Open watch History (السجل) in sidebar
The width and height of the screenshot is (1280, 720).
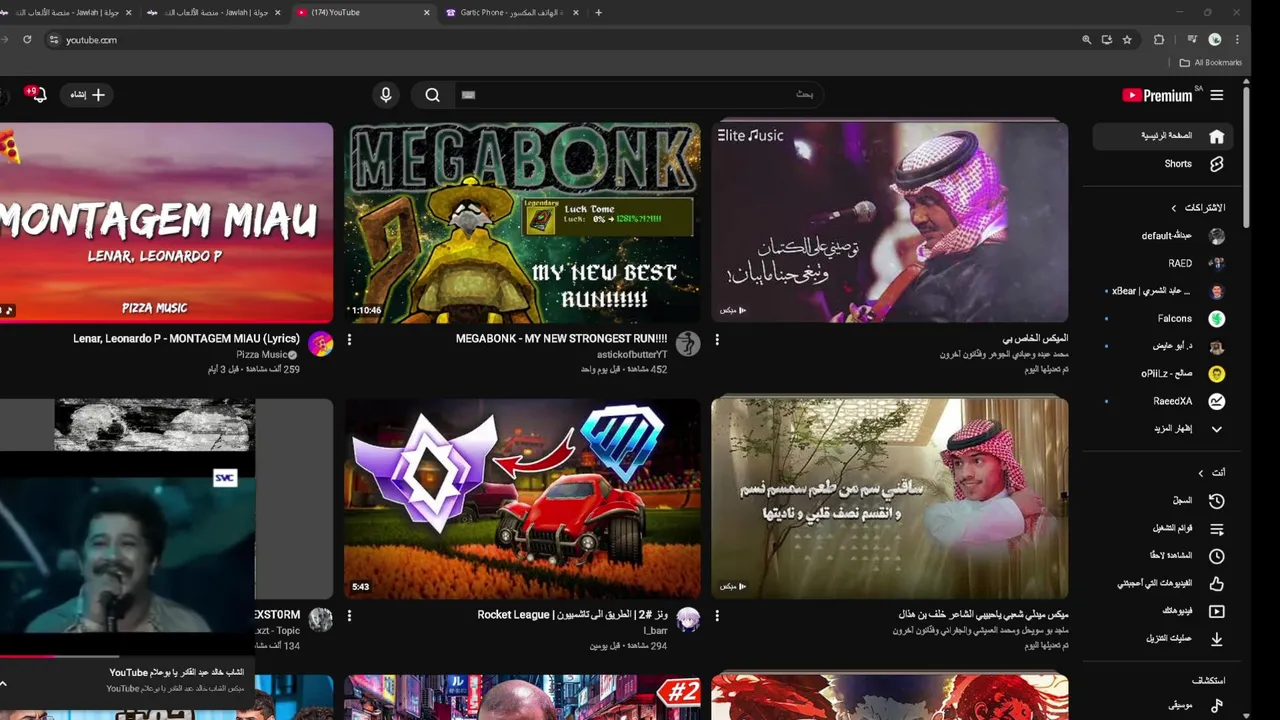1162,501
